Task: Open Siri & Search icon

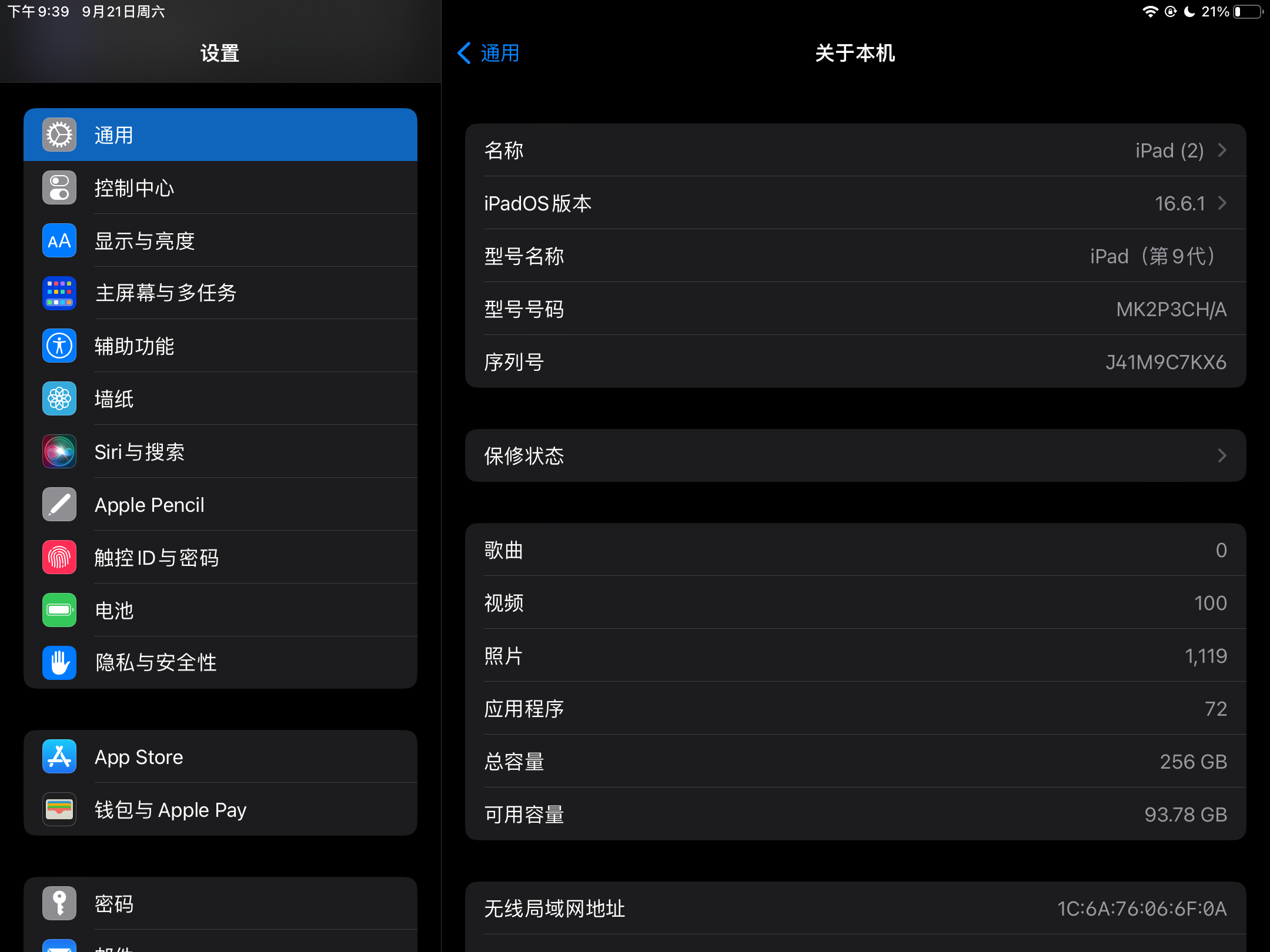Action: click(x=59, y=451)
